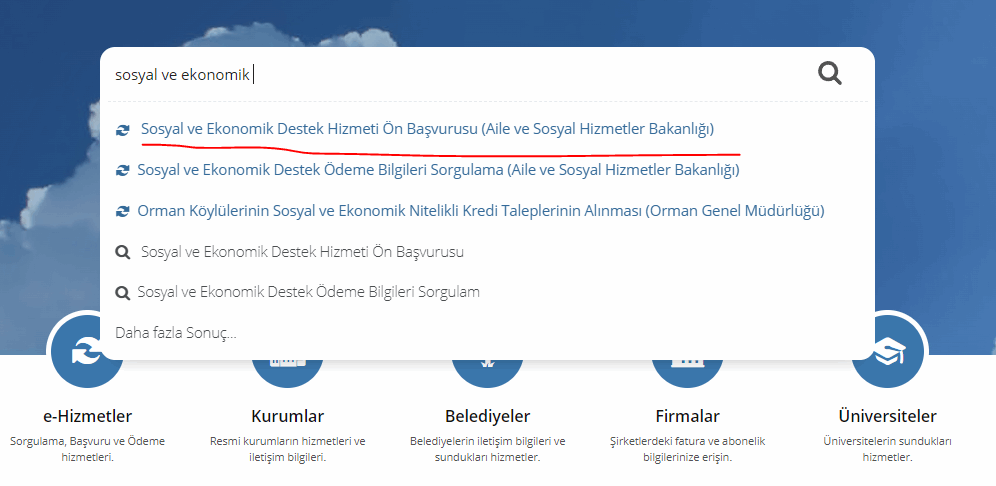Click the Belediyeler heading

(x=488, y=417)
